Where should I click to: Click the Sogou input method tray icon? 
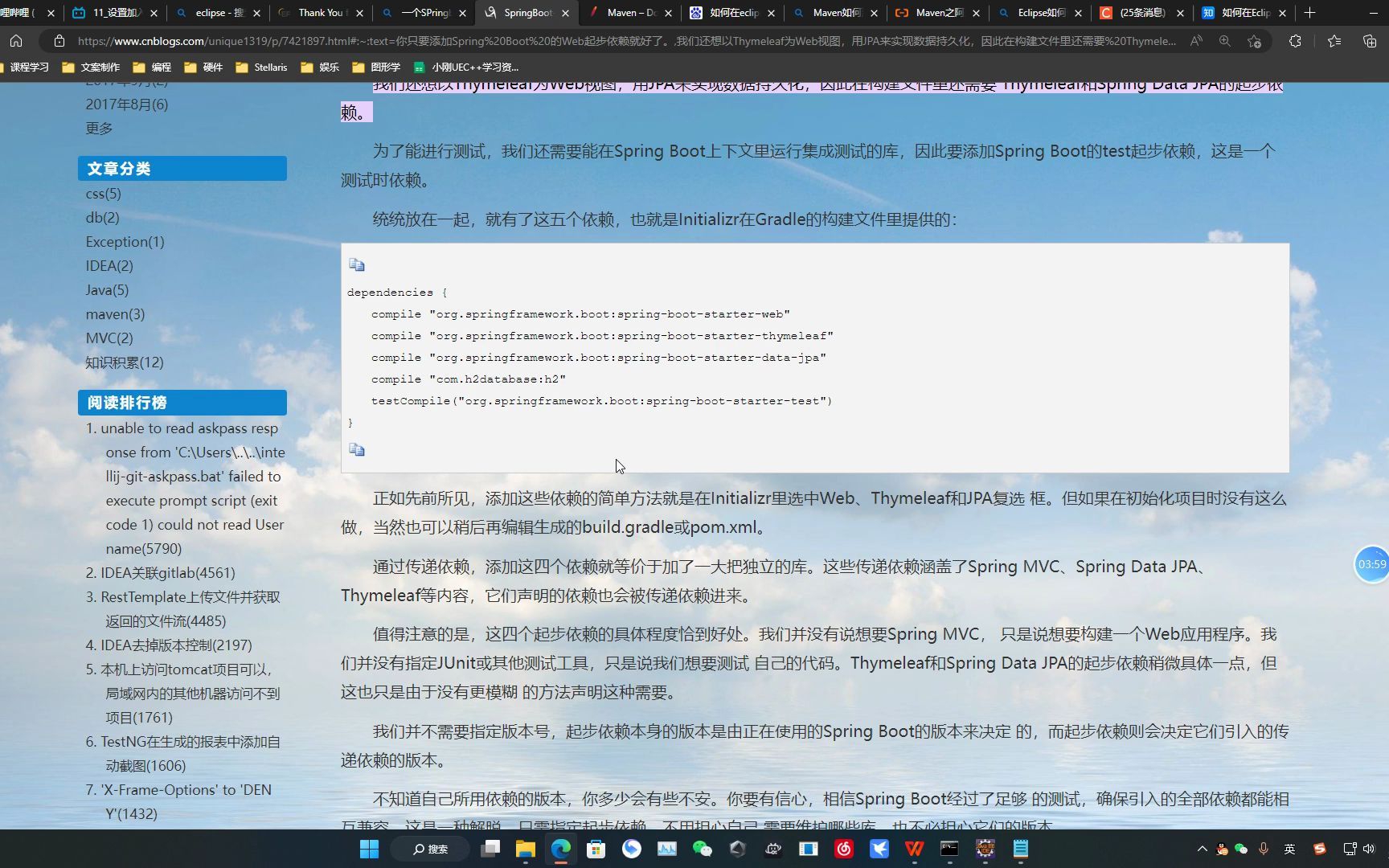(1319, 849)
